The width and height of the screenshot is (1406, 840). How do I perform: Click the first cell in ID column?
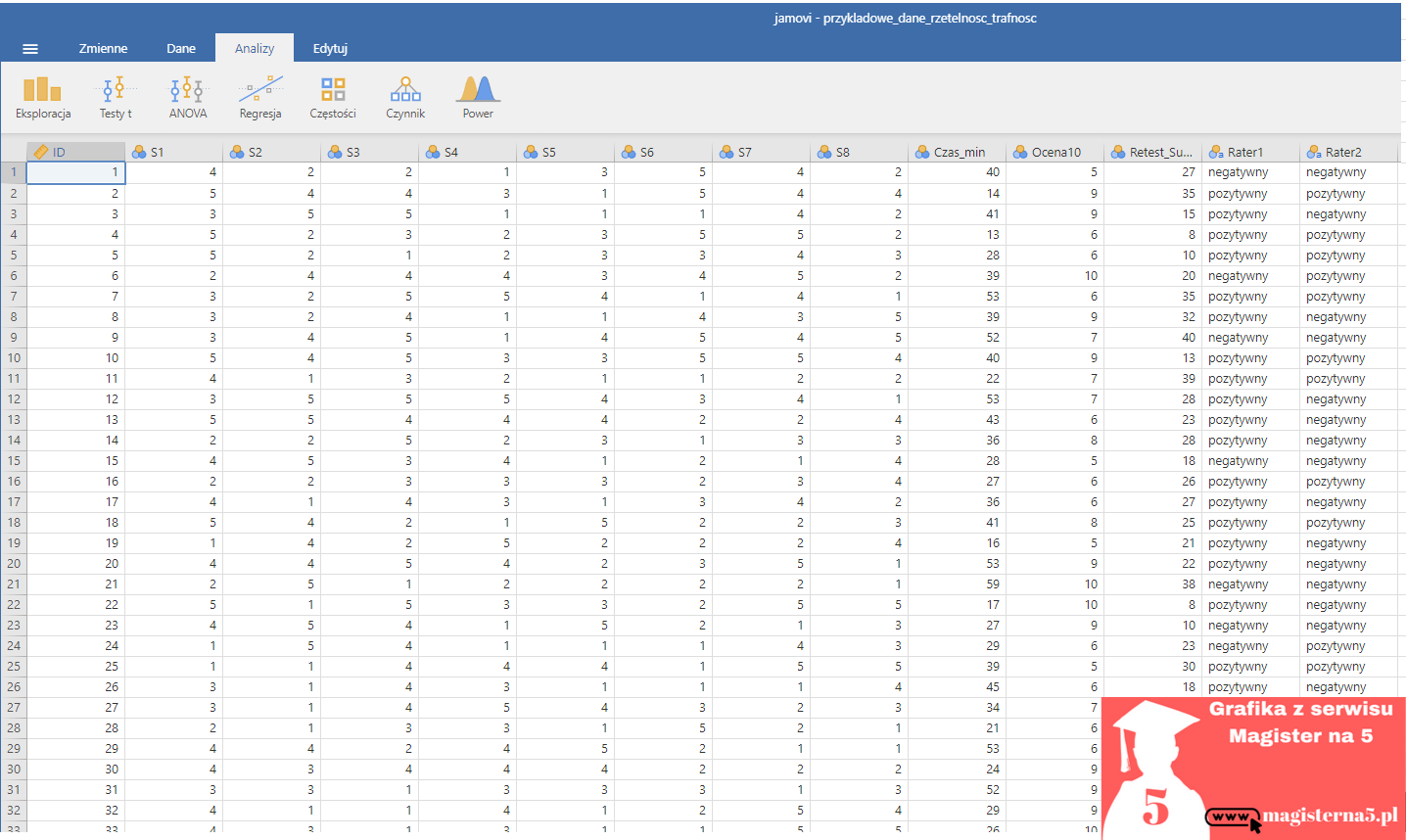pos(75,172)
